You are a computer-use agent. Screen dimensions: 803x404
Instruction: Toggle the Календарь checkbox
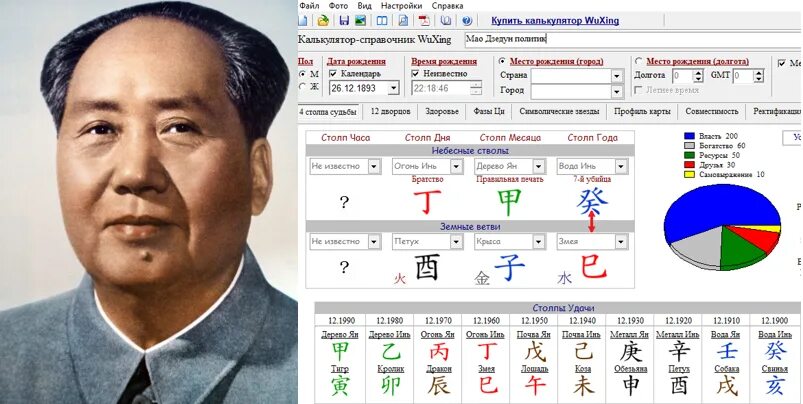pos(333,74)
